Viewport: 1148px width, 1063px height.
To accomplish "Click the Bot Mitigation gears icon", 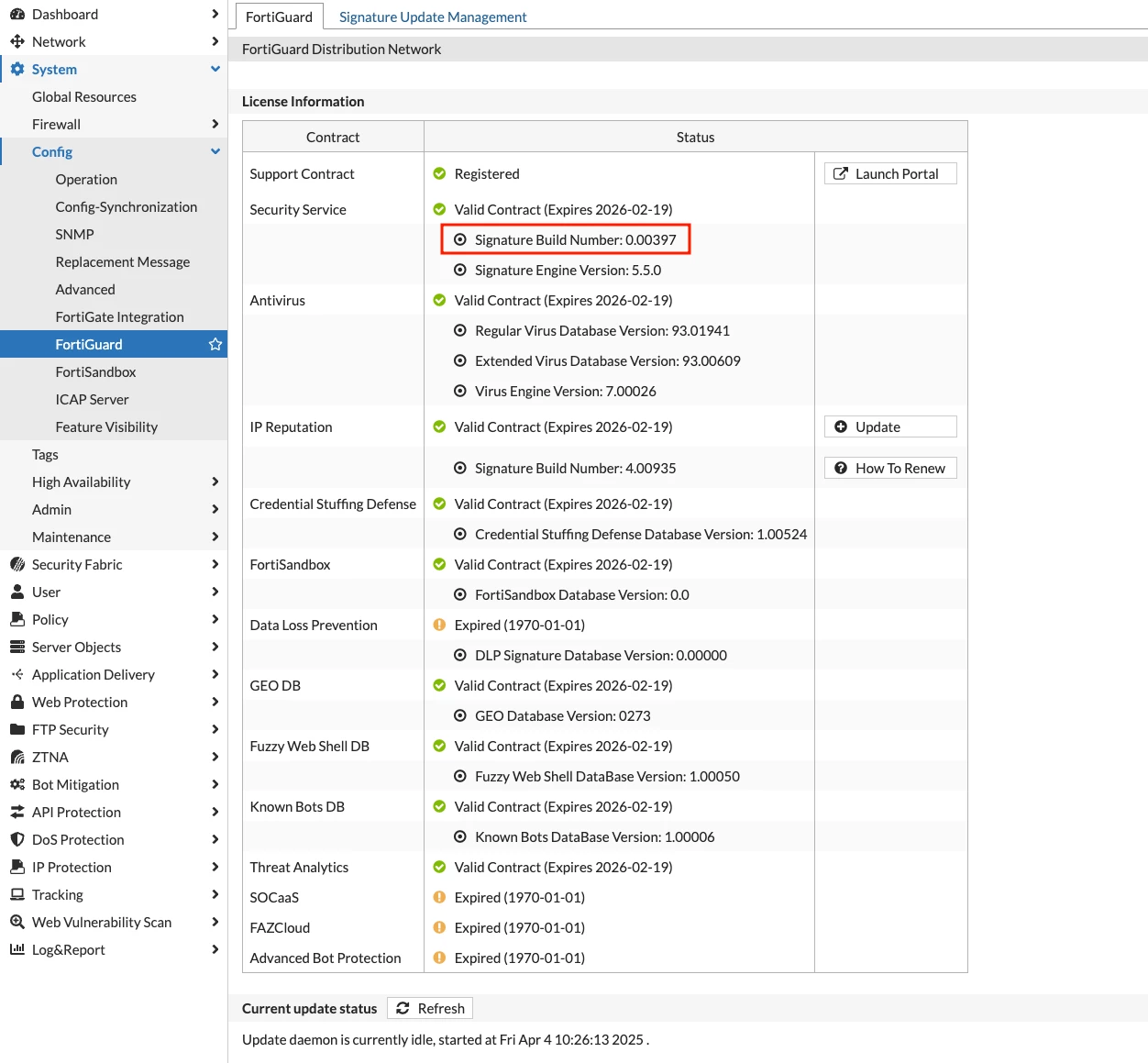I will coord(17,784).
